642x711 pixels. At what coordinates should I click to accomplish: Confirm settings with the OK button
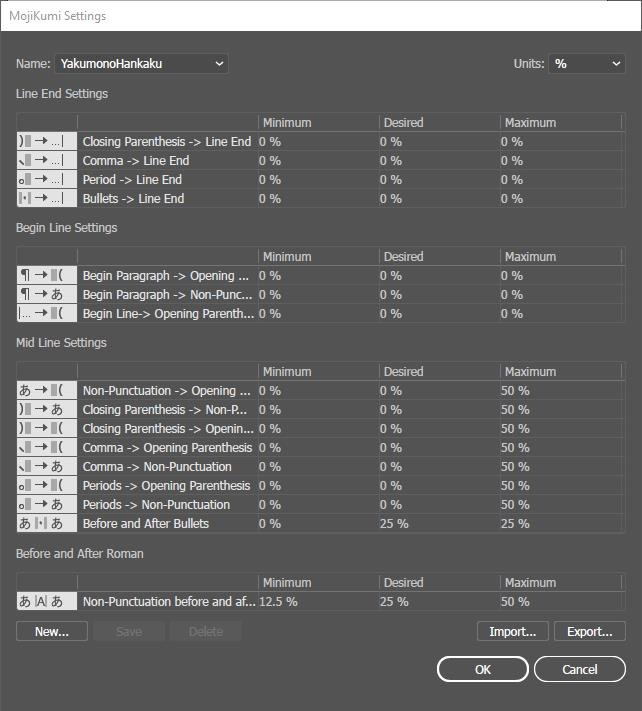click(483, 669)
